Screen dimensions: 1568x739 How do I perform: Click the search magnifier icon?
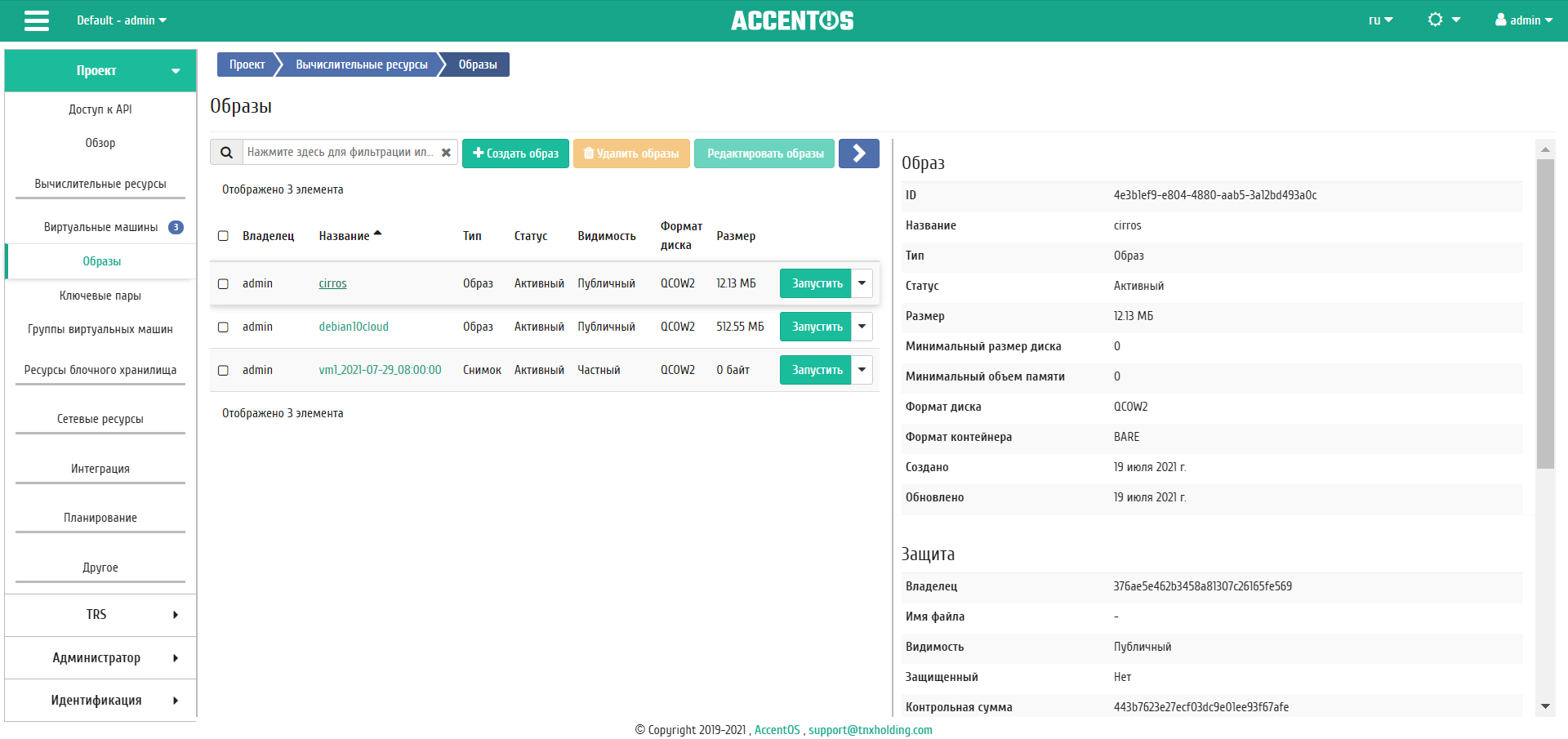(226, 153)
